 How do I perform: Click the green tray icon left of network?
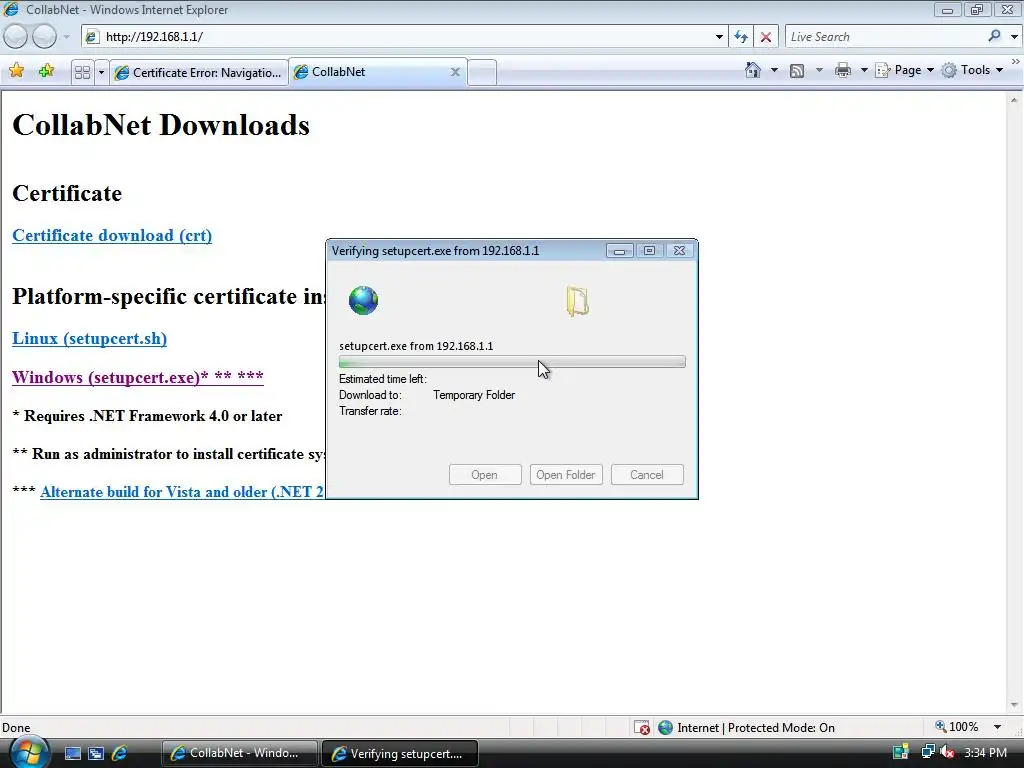[x=901, y=752]
